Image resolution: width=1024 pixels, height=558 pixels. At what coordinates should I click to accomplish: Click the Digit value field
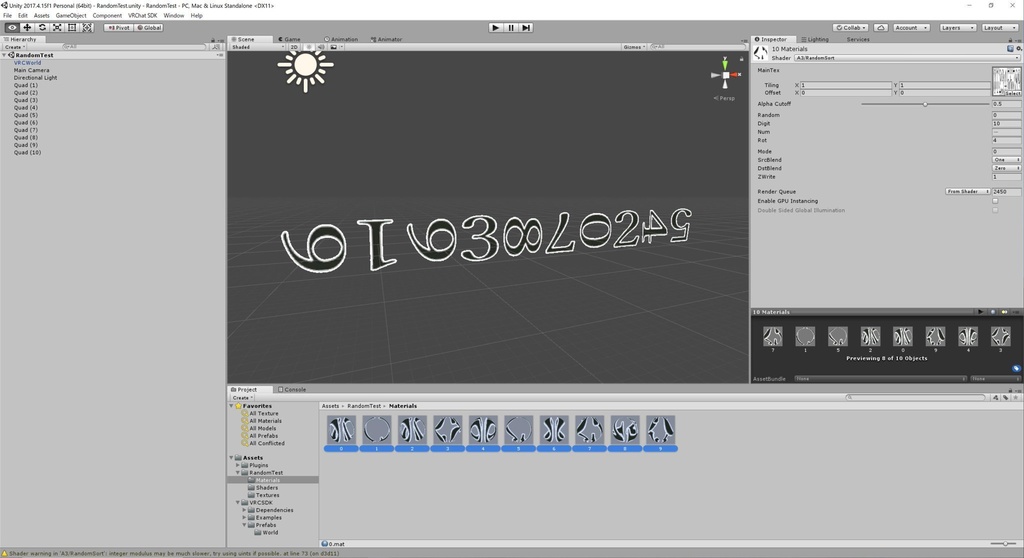pos(1006,123)
